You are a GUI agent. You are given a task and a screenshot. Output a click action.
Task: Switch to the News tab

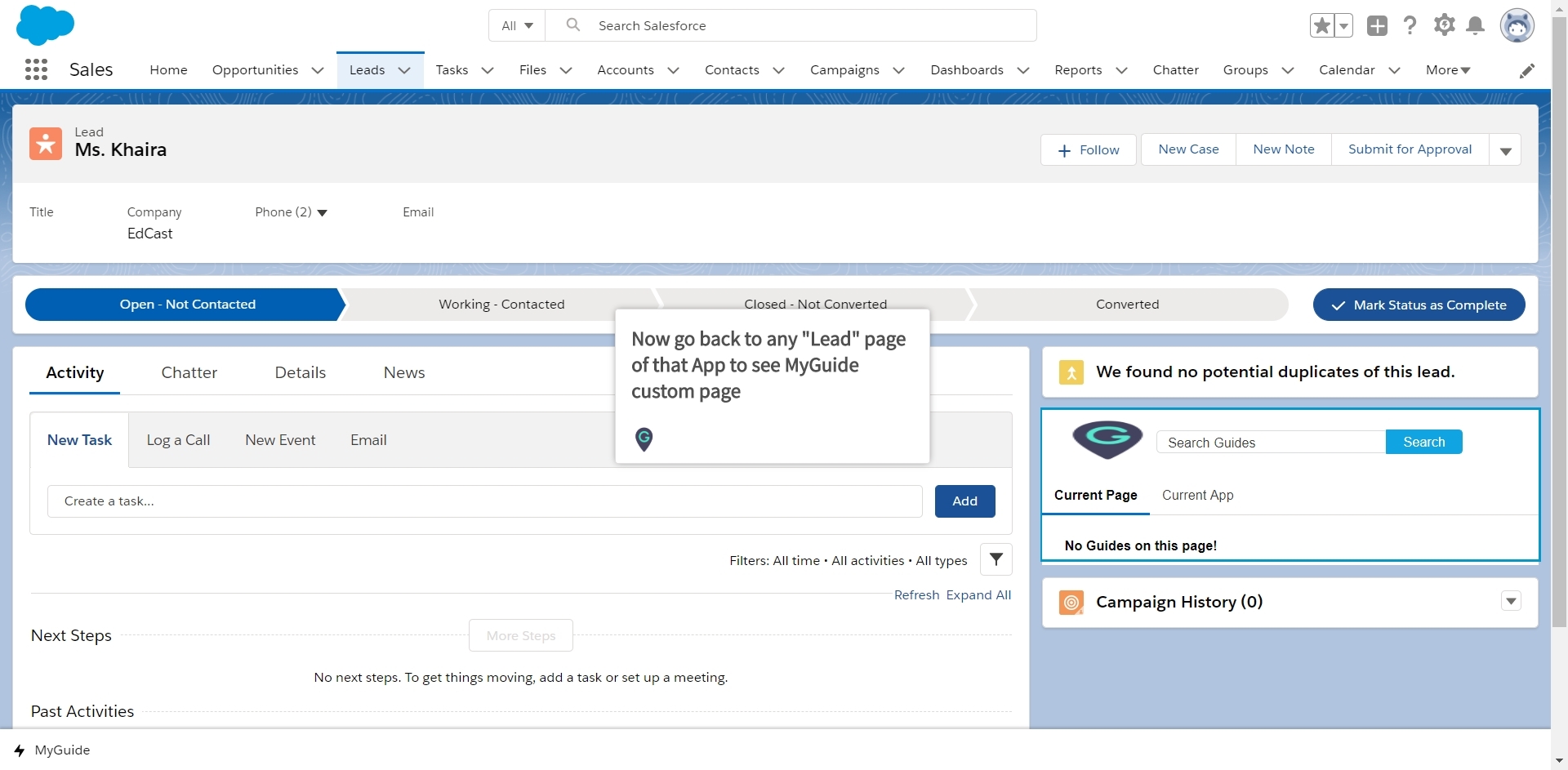pos(404,372)
